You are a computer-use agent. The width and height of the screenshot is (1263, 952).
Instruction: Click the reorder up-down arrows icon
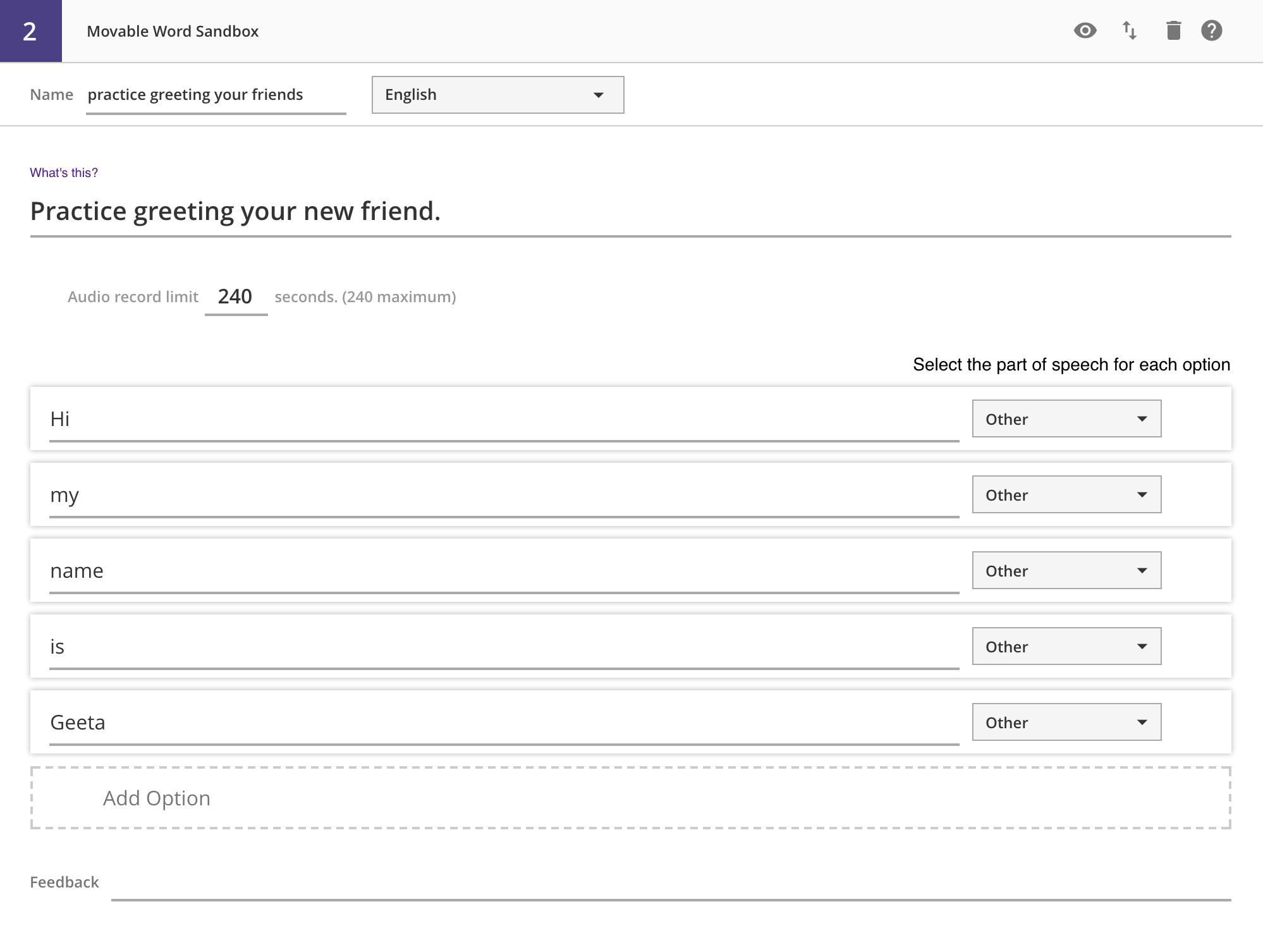click(1130, 30)
